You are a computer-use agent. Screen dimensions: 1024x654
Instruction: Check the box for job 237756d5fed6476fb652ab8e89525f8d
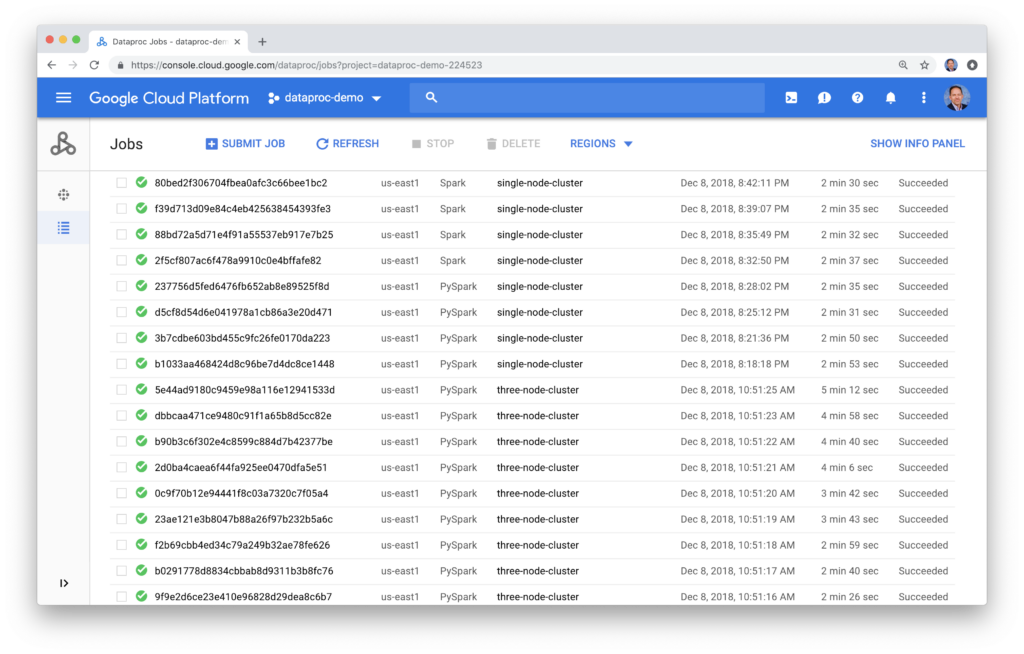point(121,286)
